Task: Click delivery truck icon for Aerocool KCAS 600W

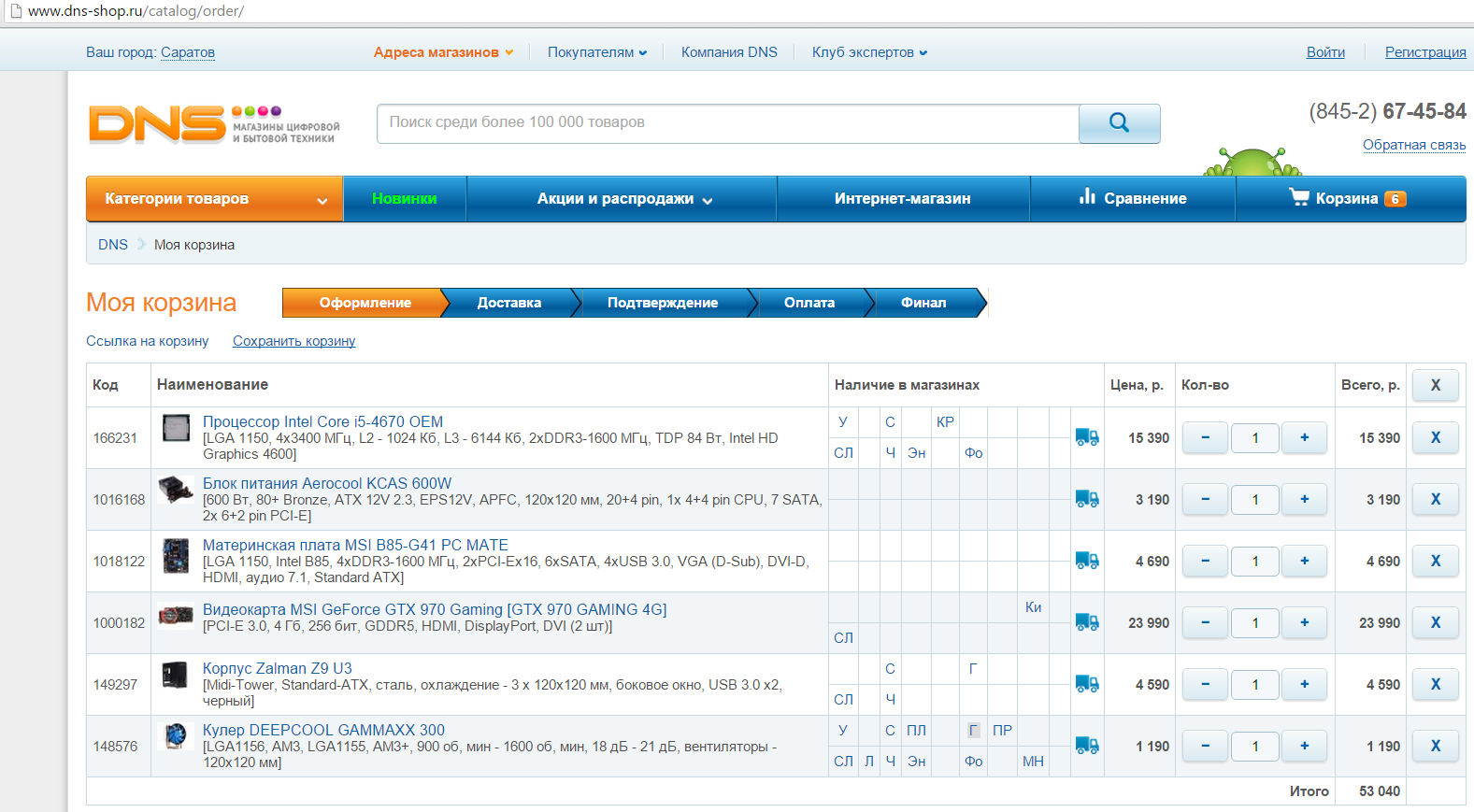Action: tap(1087, 499)
